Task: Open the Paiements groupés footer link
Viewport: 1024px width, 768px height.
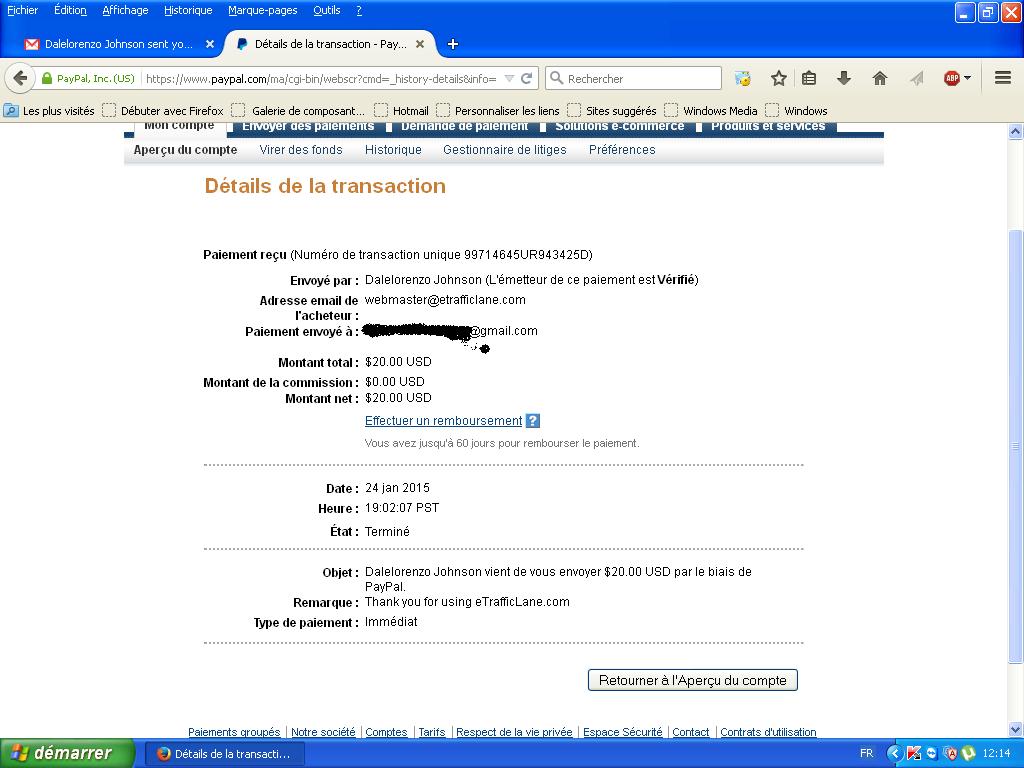Action: [234, 732]
